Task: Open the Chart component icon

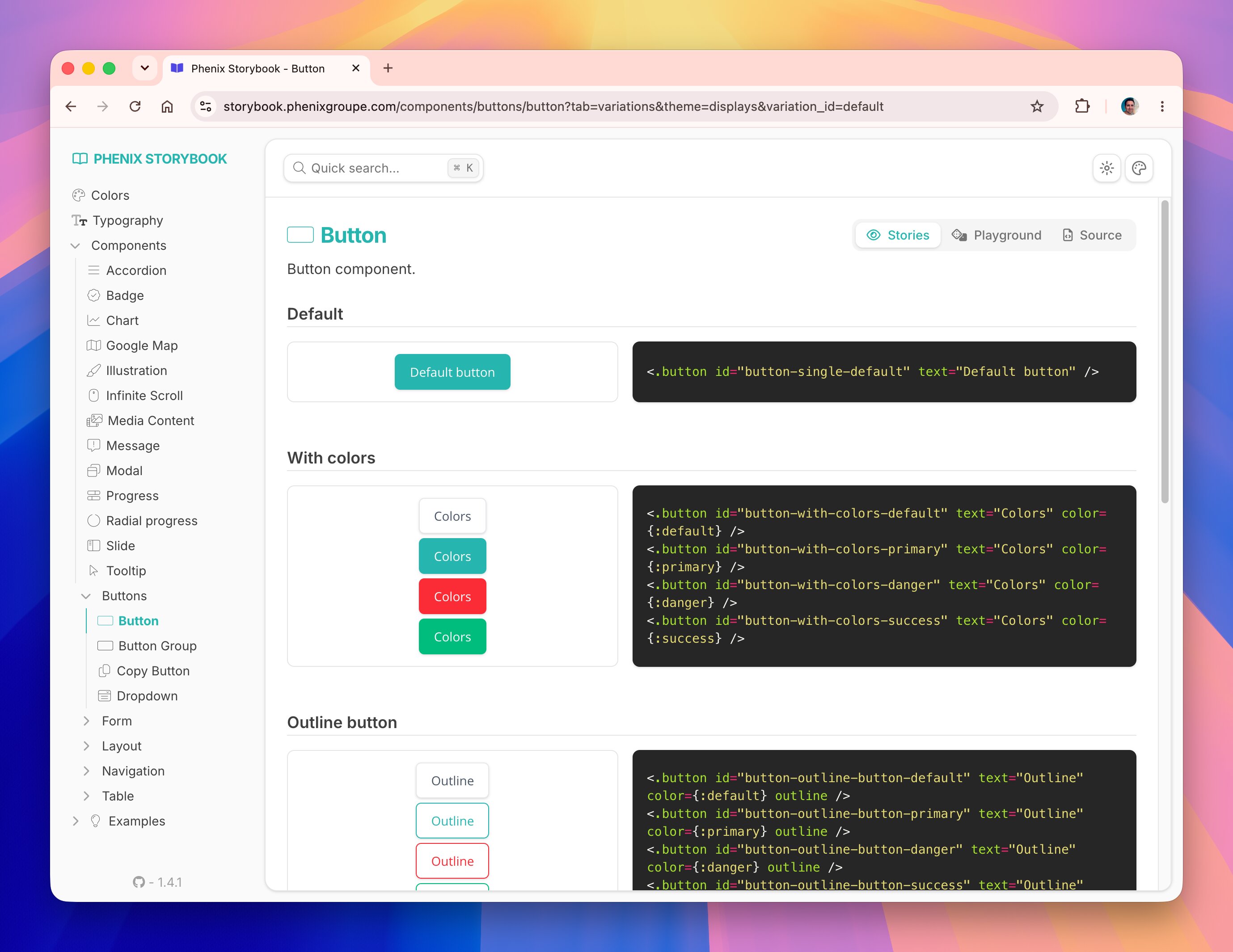Action: (x=94, y=320)
